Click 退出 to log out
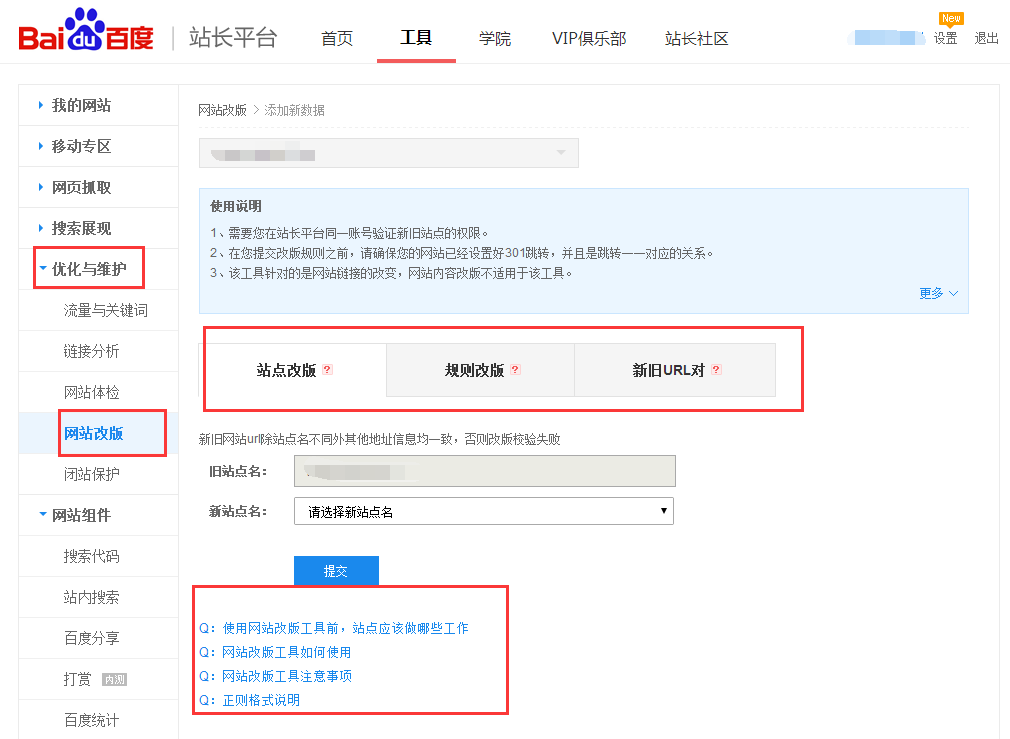 (986, 38)
